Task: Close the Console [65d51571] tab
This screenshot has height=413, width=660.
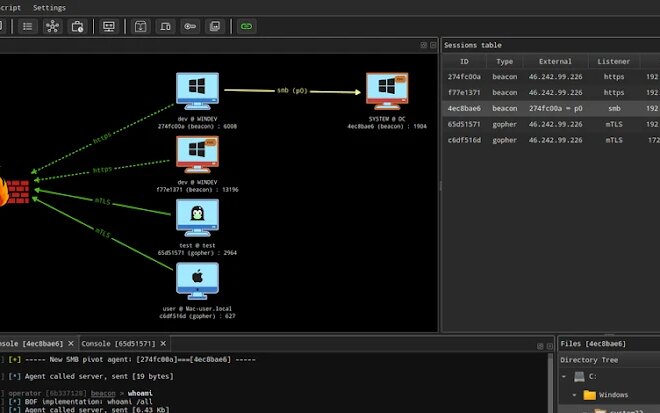Action: pyautogui.click(x=163, y=344)
